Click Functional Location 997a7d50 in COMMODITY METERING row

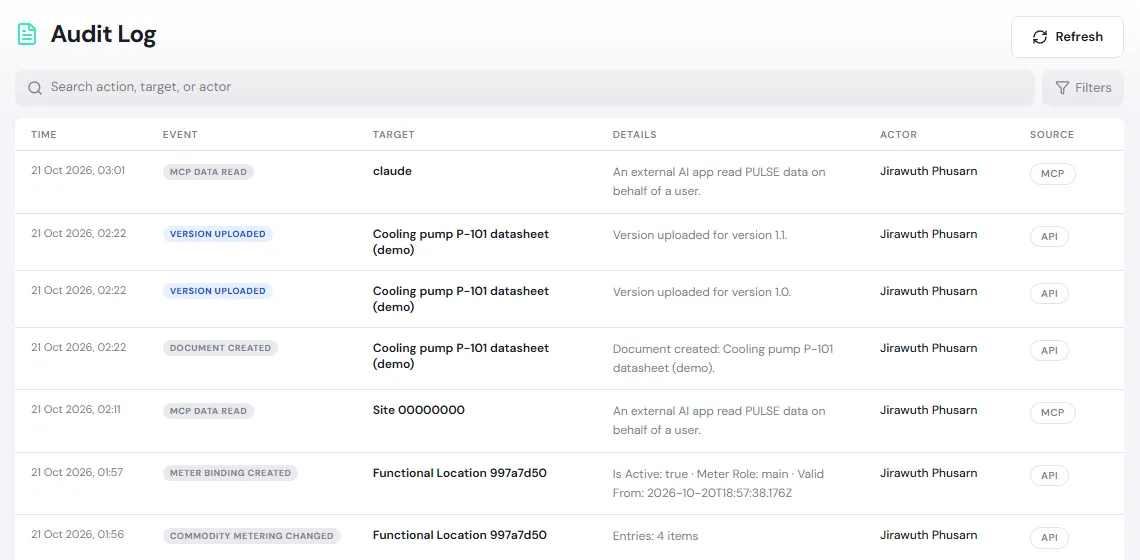tap(459, 535)
